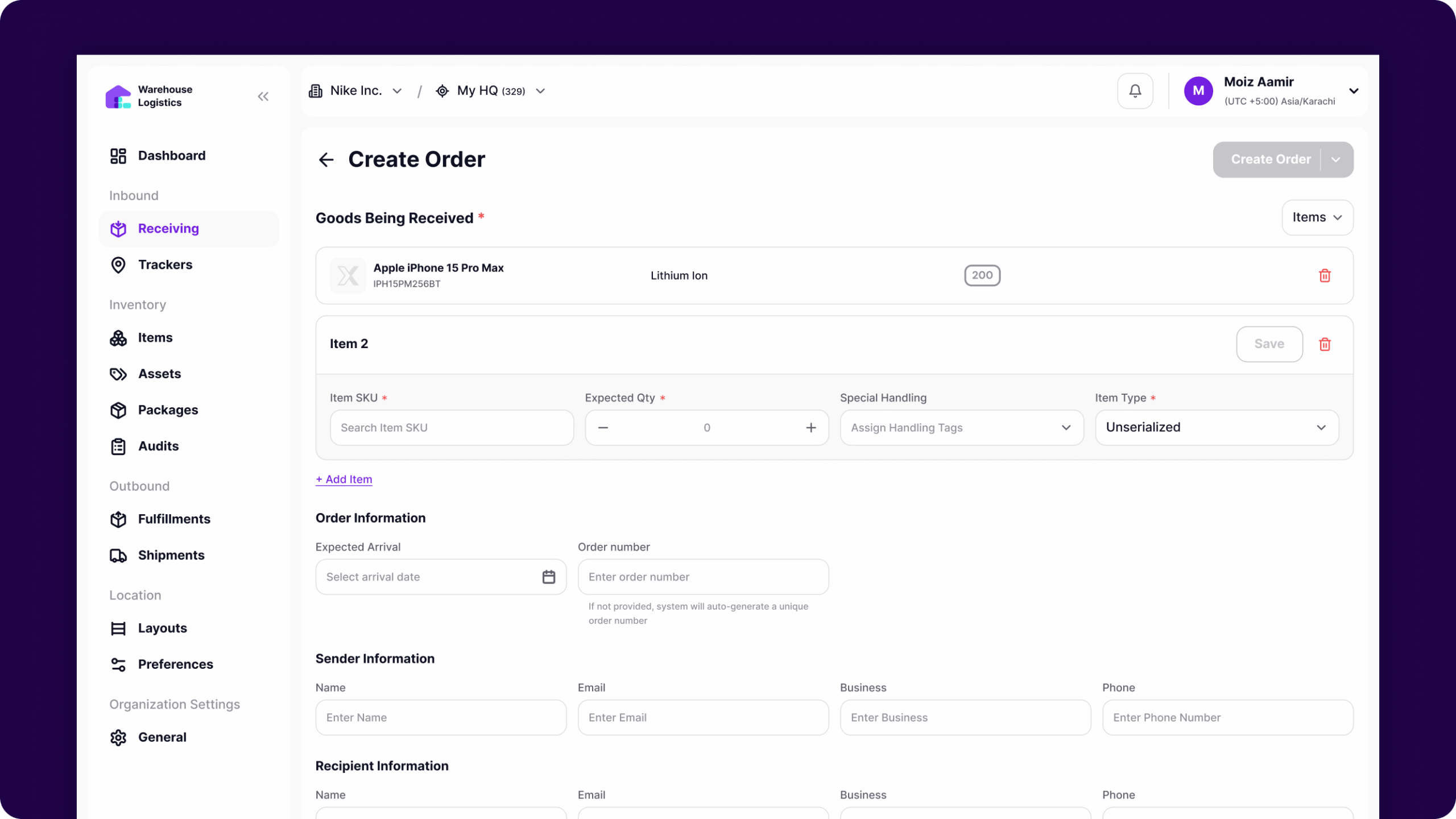
Task: Expand the My HQ location dropdown
Action: pos(540,91)
